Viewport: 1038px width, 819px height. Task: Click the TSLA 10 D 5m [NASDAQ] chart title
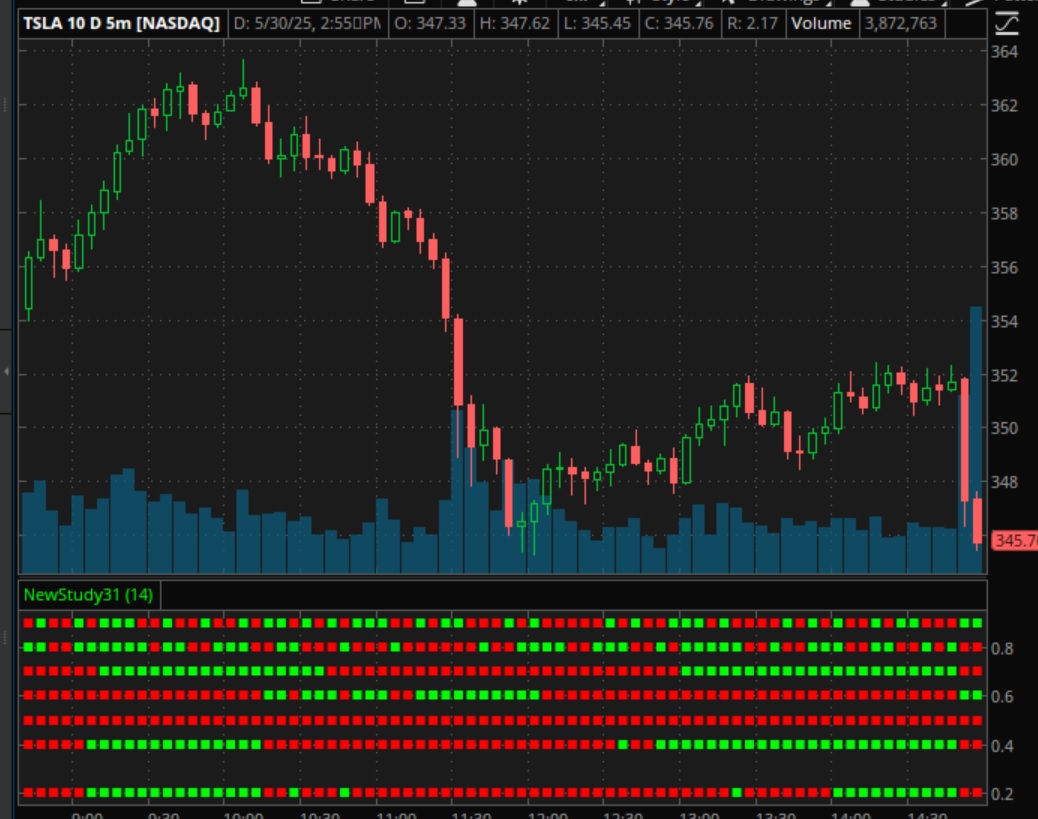pos(121,24)
